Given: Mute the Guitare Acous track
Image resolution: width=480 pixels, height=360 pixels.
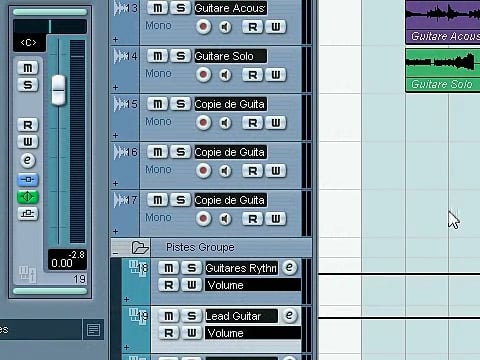Looking at the screenshot, I should 158,8.
